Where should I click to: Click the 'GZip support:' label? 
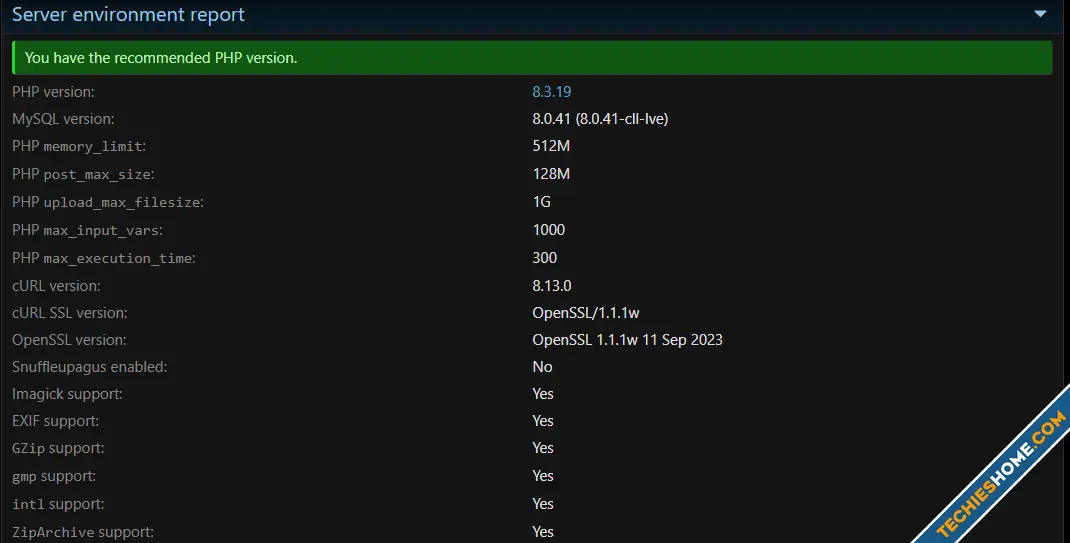coord(58,448)
